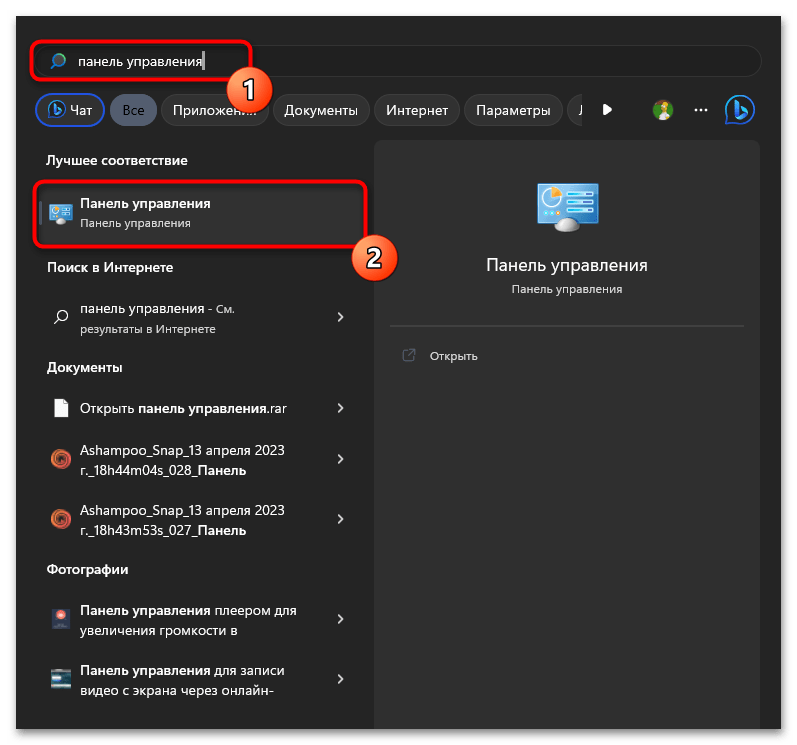The image size is (797, 745).
Task: Click the web search magnifier icon
Action: tap(61, 317)
